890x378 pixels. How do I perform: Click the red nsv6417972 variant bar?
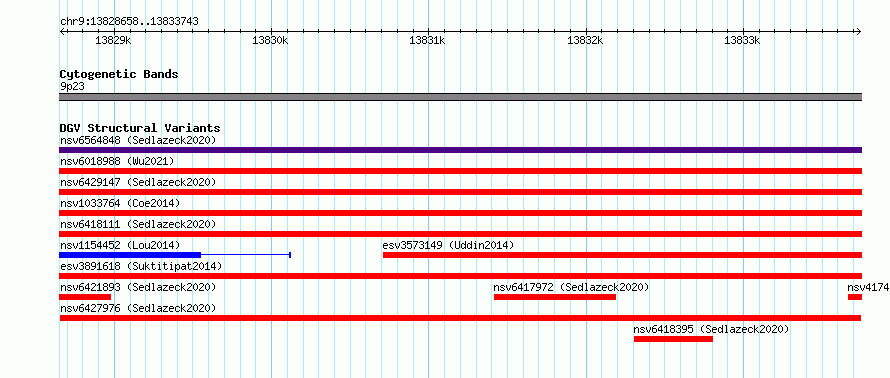click(x=555, y=297)
